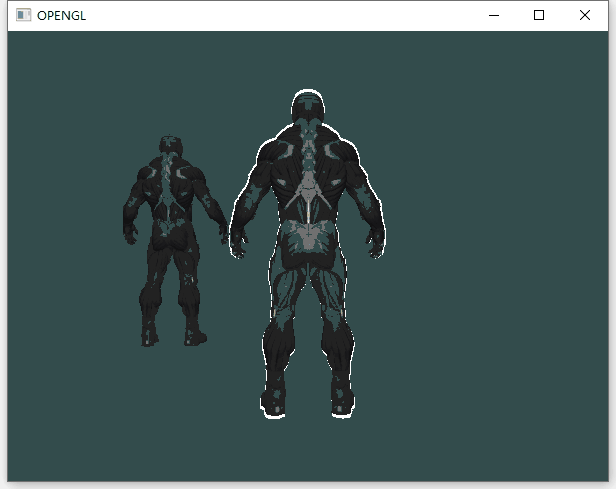This screenshot has width=616, height=489.
Task: Click the left hand of the smaller model
Action: tap(130, 234)
